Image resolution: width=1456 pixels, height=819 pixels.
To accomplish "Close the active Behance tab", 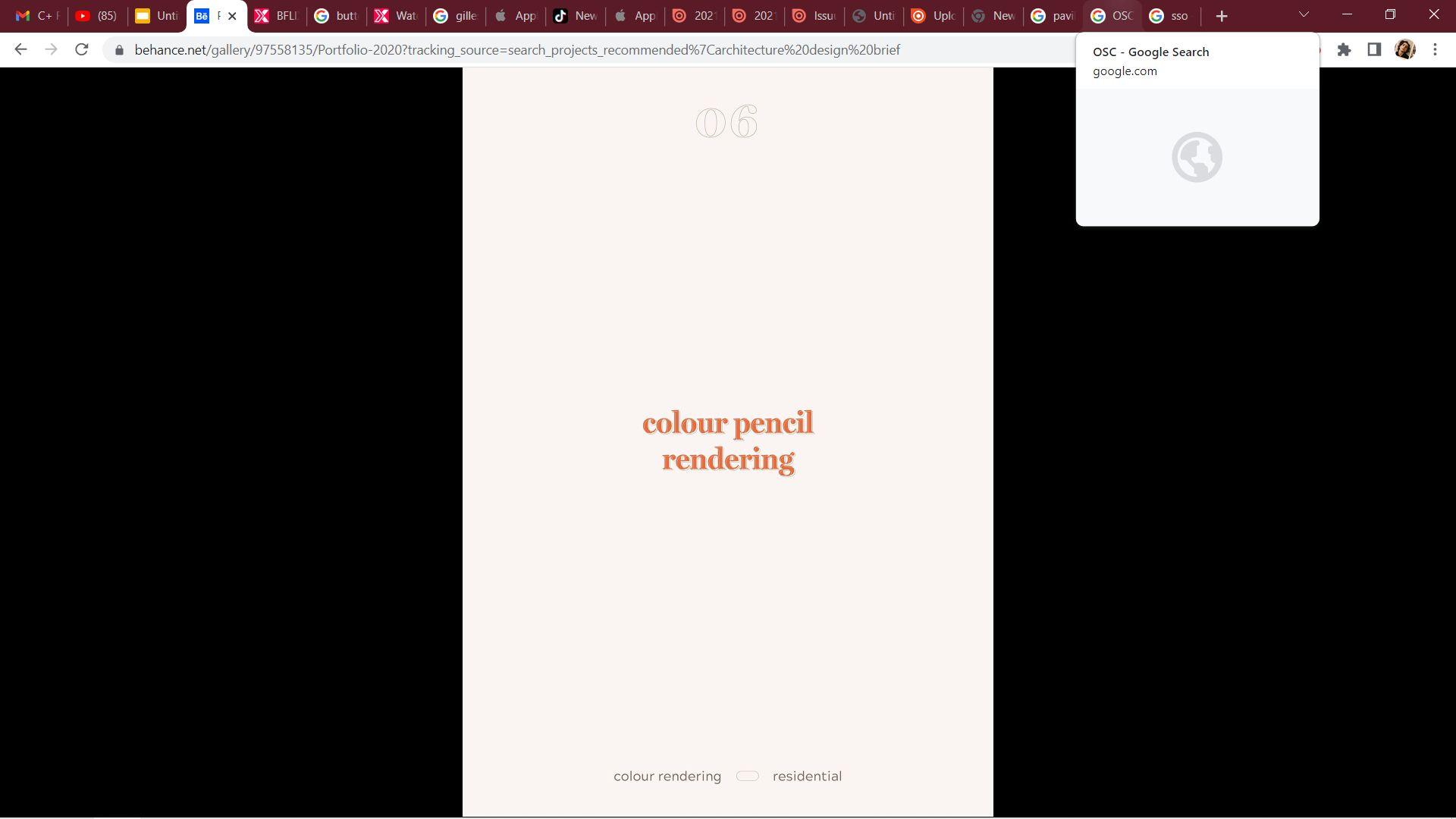I will point(232,16).
